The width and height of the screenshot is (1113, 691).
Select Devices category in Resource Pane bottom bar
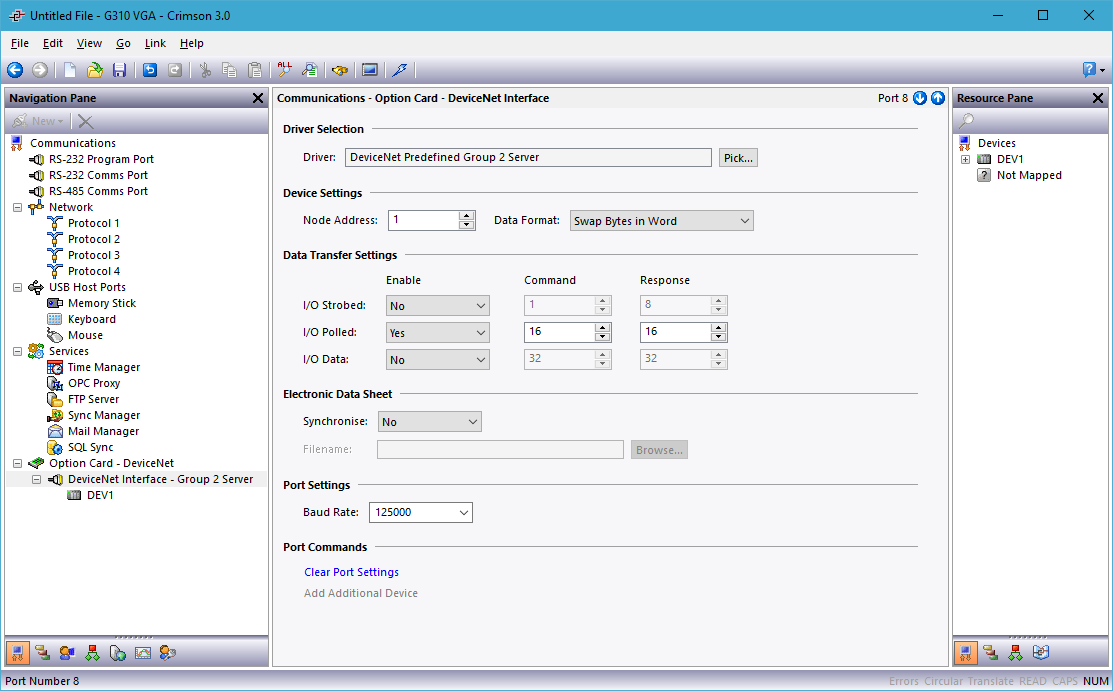pos(965,652)
